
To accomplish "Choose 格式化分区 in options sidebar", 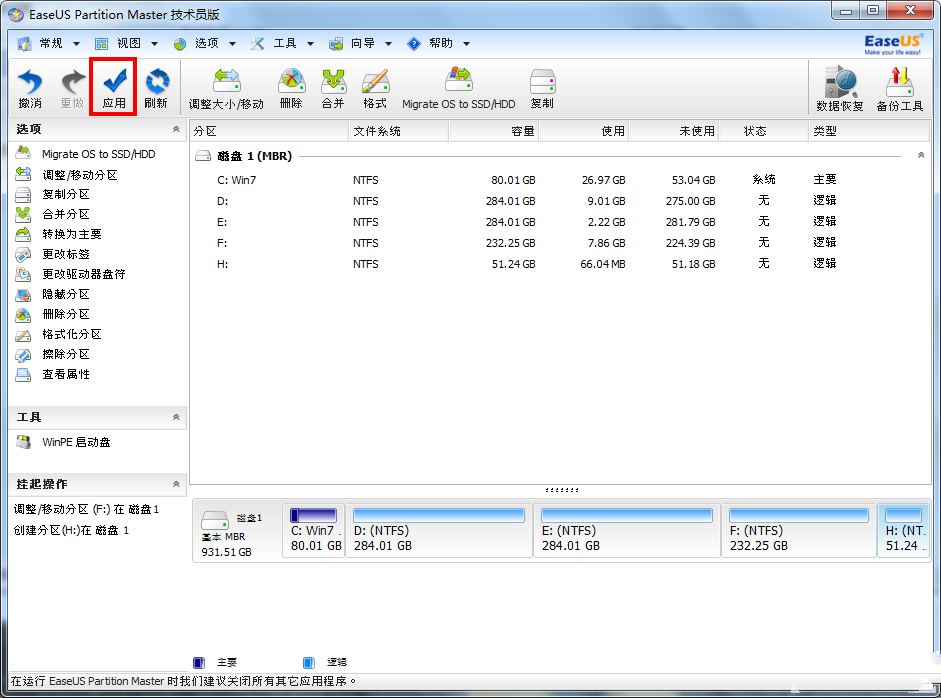I will click(x=59, y=334).
